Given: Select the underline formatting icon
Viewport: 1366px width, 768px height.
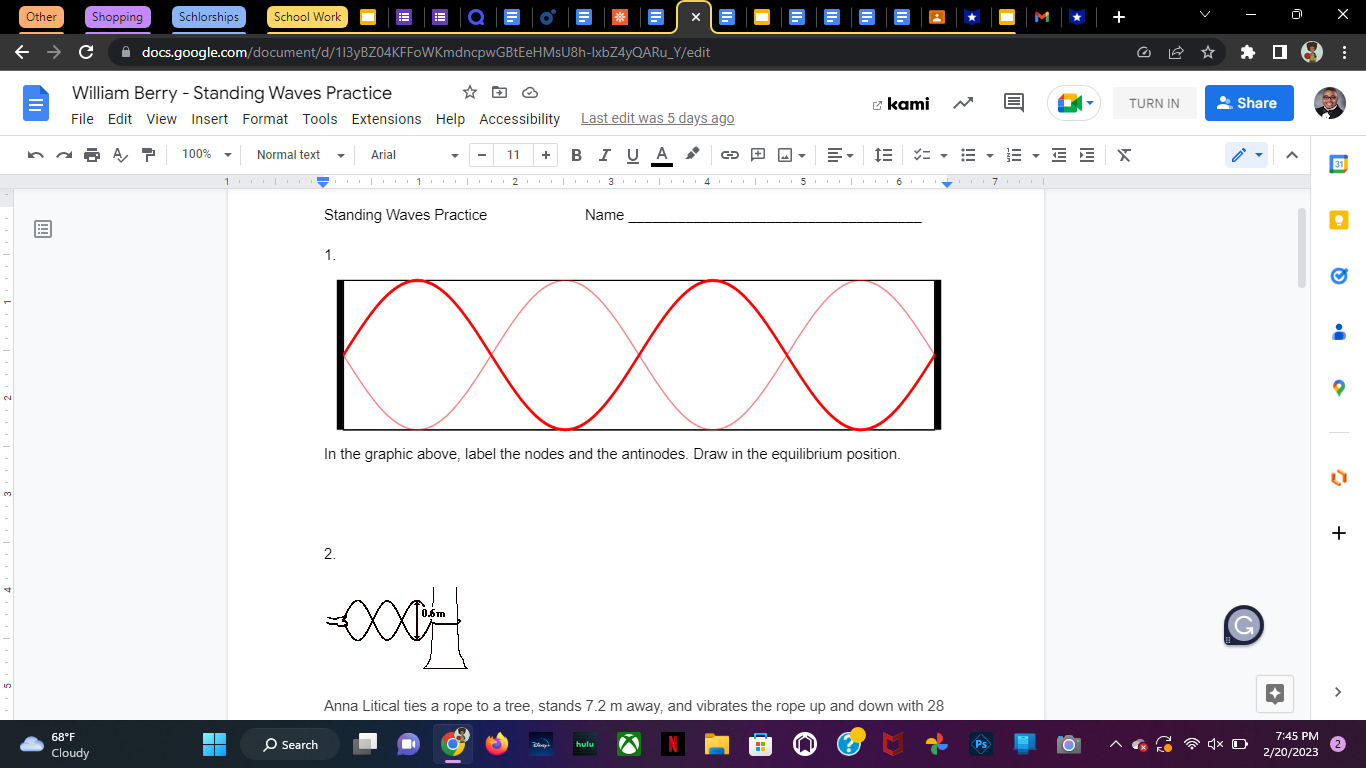Looking at the screenshot, I should point(632,155).
